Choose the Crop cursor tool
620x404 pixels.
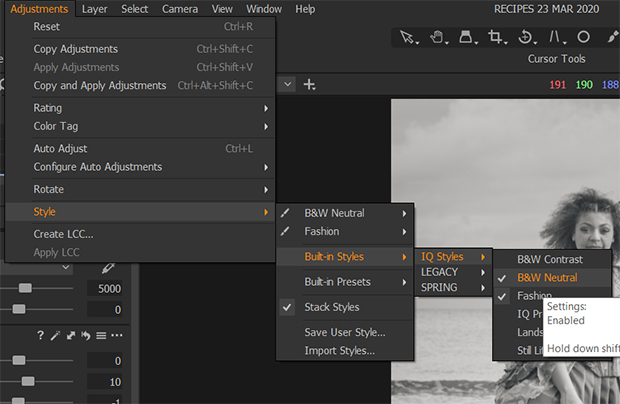coord(497,37)
